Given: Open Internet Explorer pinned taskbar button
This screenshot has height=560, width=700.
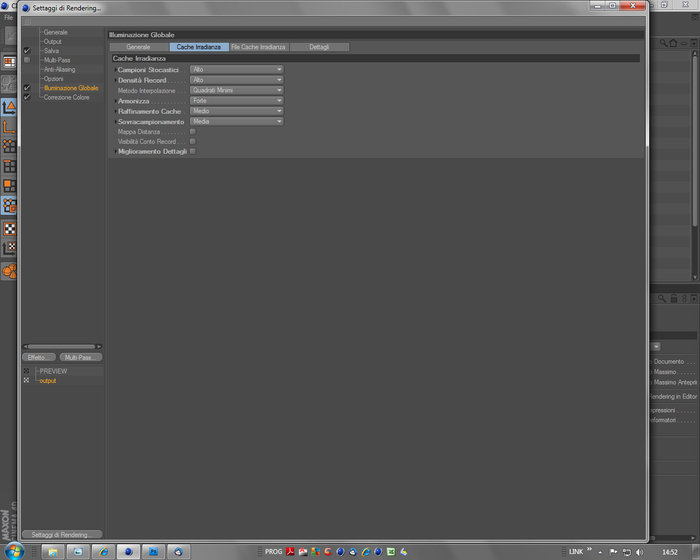Looking at the screenshot, I should coord(103,552).
